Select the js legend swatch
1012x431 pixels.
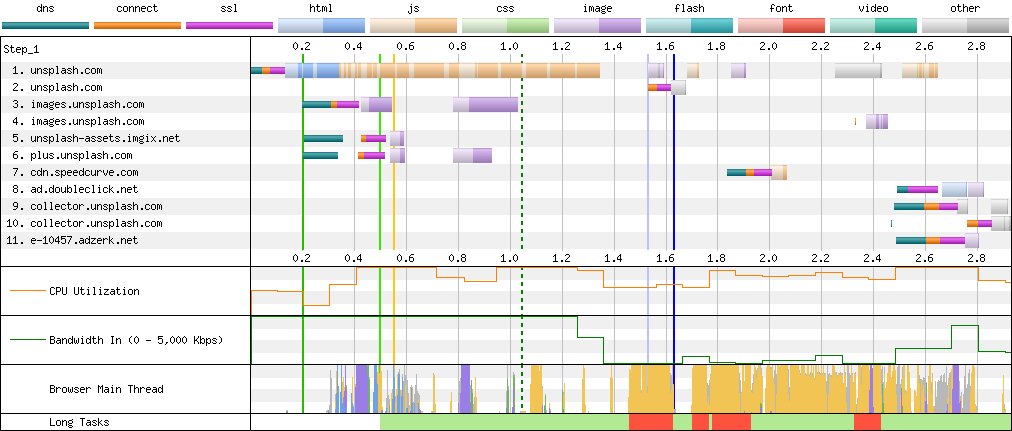coord(413,25)
